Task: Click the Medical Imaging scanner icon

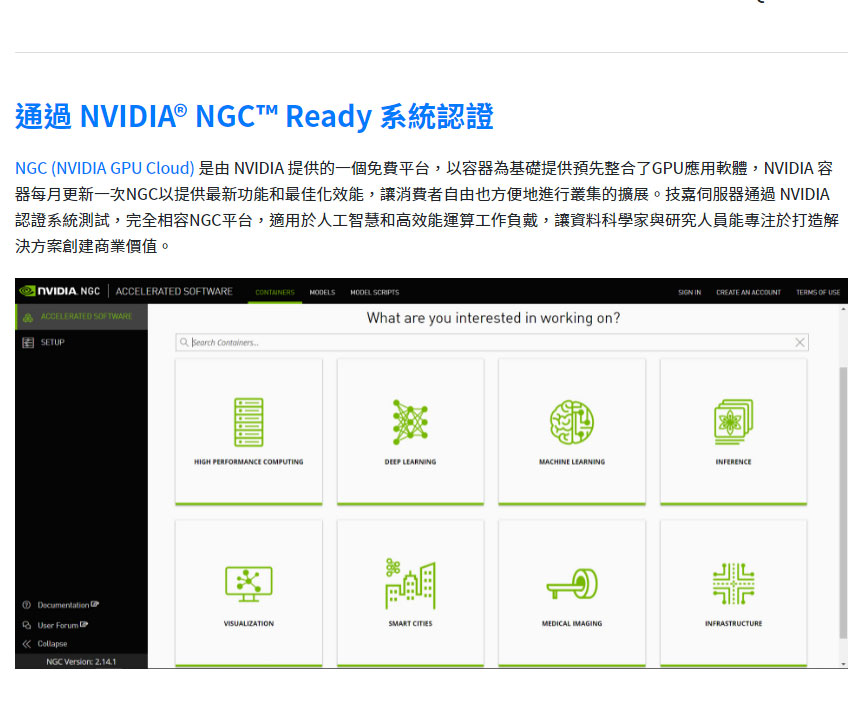Action: [x=572, y=584]
